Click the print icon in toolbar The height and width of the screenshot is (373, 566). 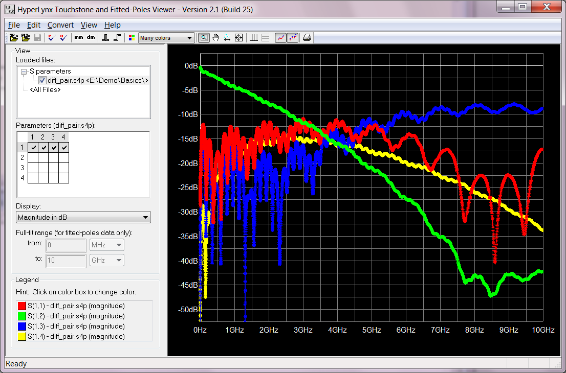[x=307, y=38]
